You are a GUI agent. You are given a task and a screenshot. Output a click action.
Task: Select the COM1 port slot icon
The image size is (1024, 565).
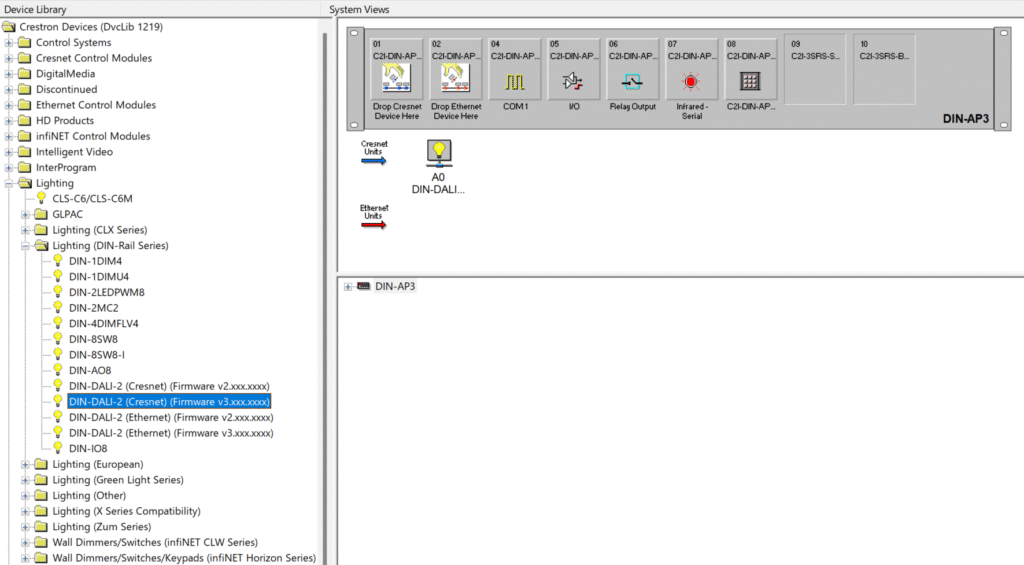coord(515,82)
